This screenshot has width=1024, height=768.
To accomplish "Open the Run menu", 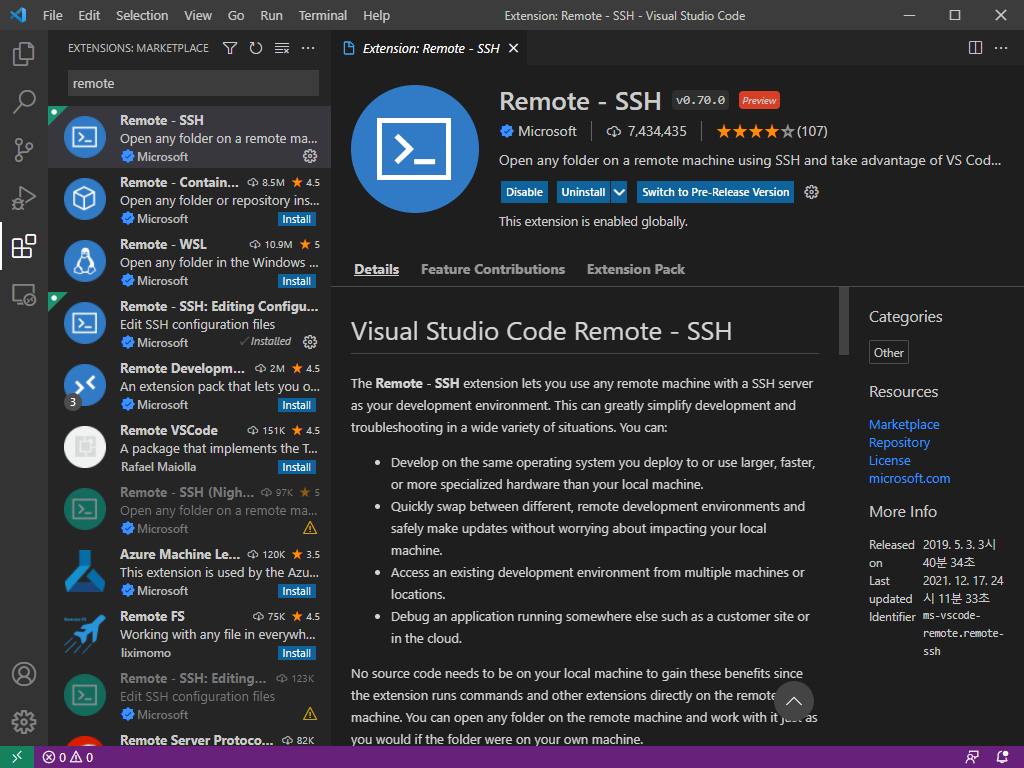I will tap(272, 15).
